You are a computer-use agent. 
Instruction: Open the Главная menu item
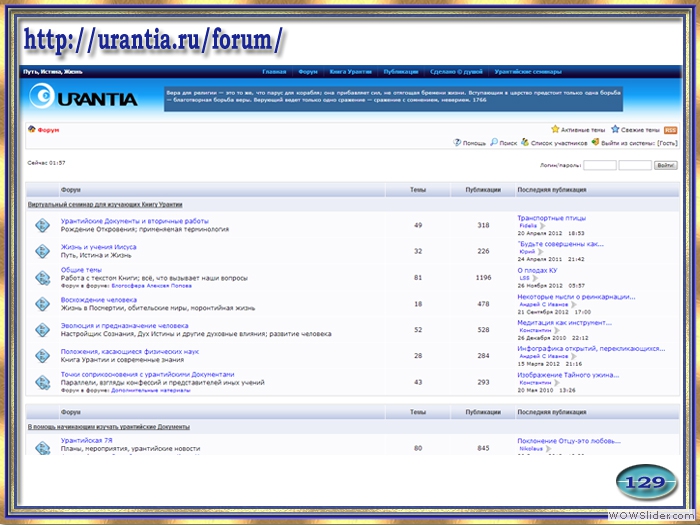click(x=274, y=71)
